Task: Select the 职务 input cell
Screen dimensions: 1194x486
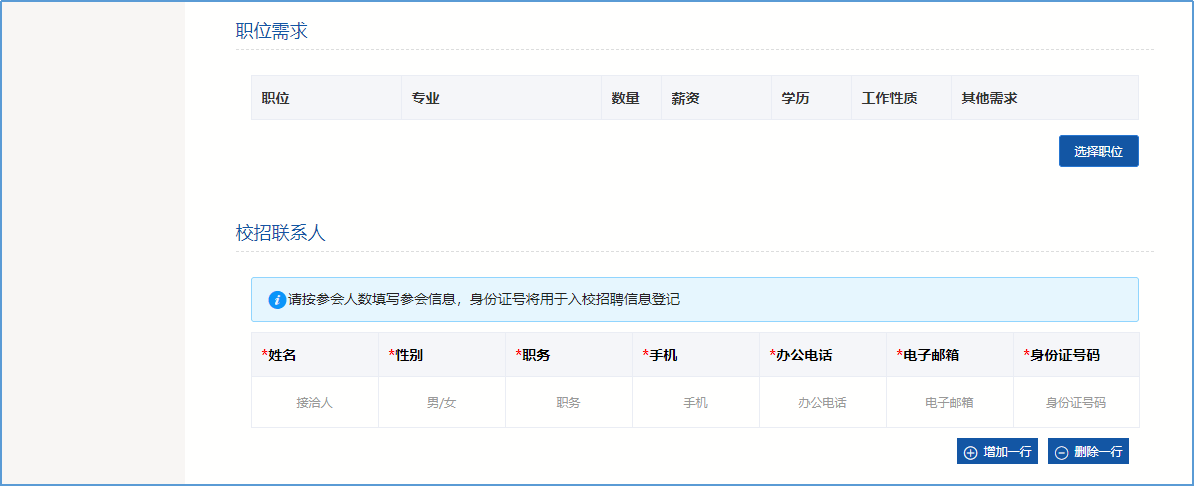Action: [x=568, y=402]
